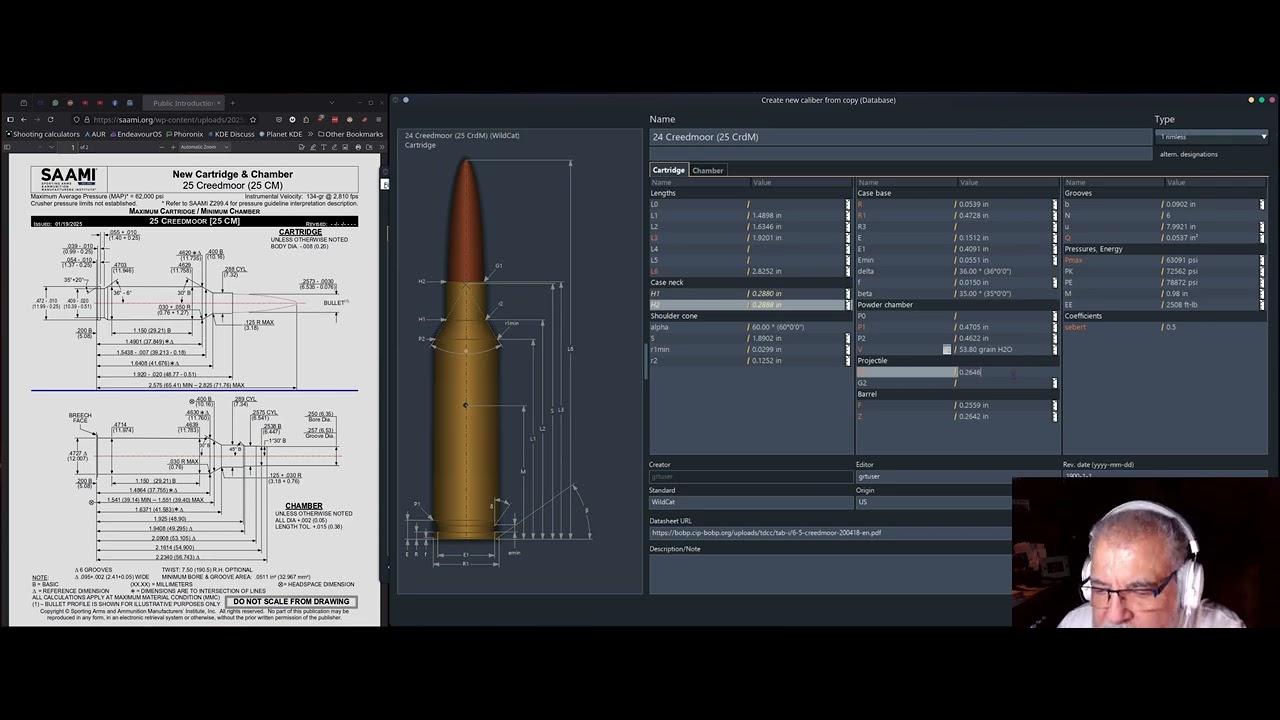Toggle the small box beside the V value
Viewport: 1280px width, 720px height.
tap(947, 349)
